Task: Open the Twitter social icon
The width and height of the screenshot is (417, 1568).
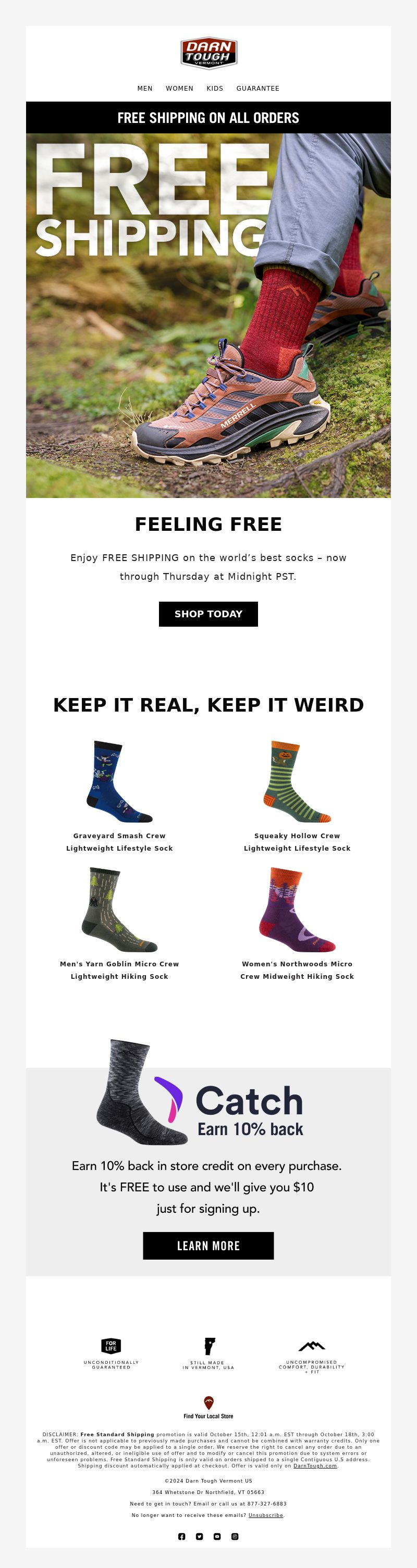Action: 199,1536
